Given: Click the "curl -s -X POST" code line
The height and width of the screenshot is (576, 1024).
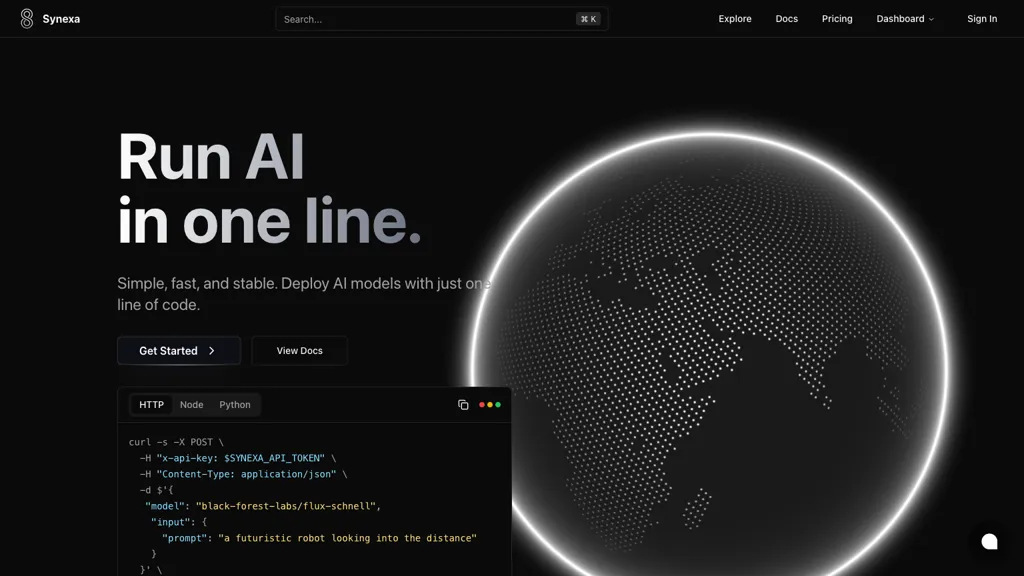Looking at the screenshot, I should [176, 442].
